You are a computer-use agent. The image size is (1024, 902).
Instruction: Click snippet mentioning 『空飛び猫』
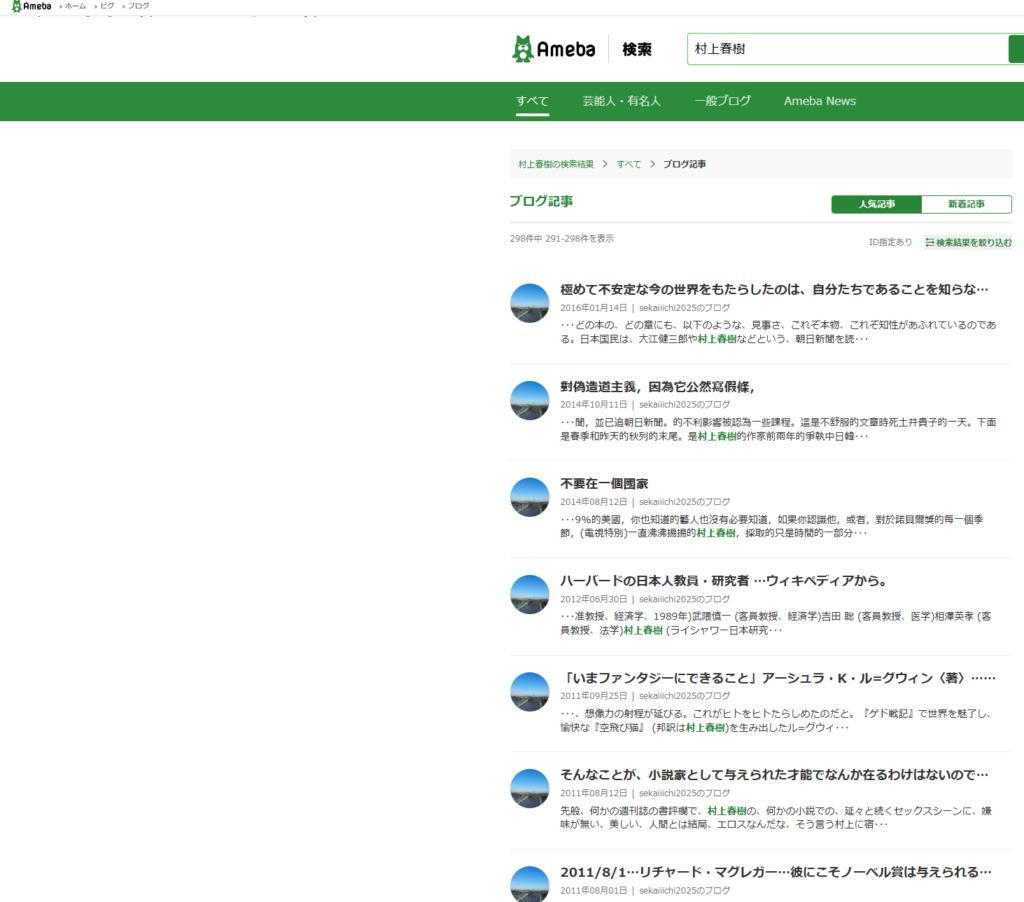tap(776, 720)
